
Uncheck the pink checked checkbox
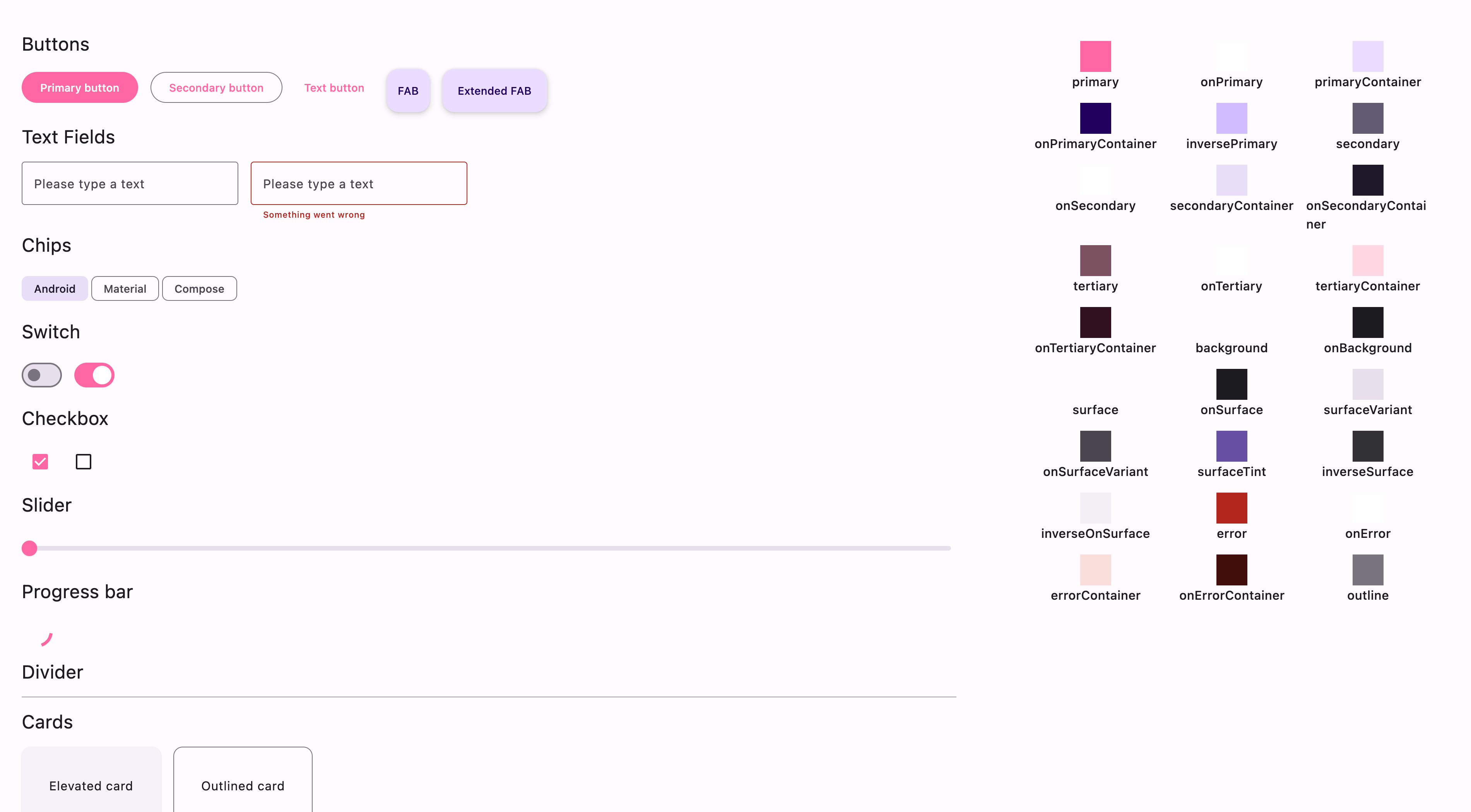click(40, 461)
